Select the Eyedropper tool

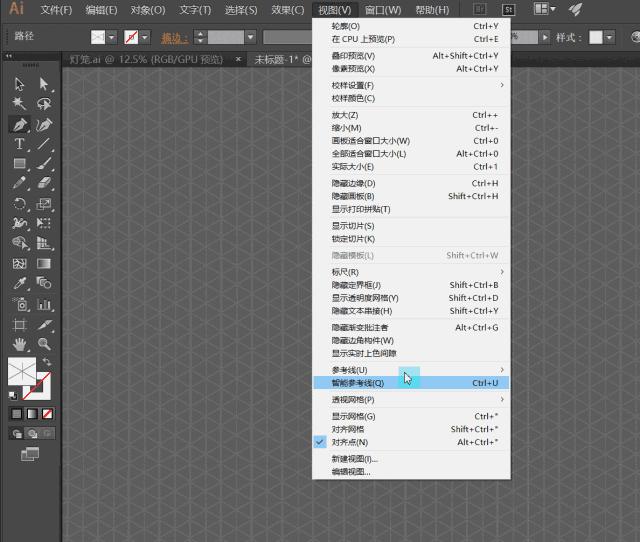pyautogui.click(x=19, y=283)
